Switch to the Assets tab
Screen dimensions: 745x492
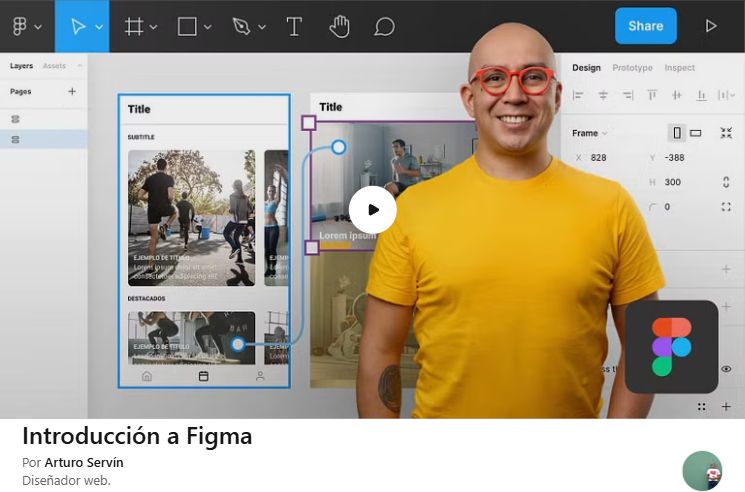click(x=54, y=66)
